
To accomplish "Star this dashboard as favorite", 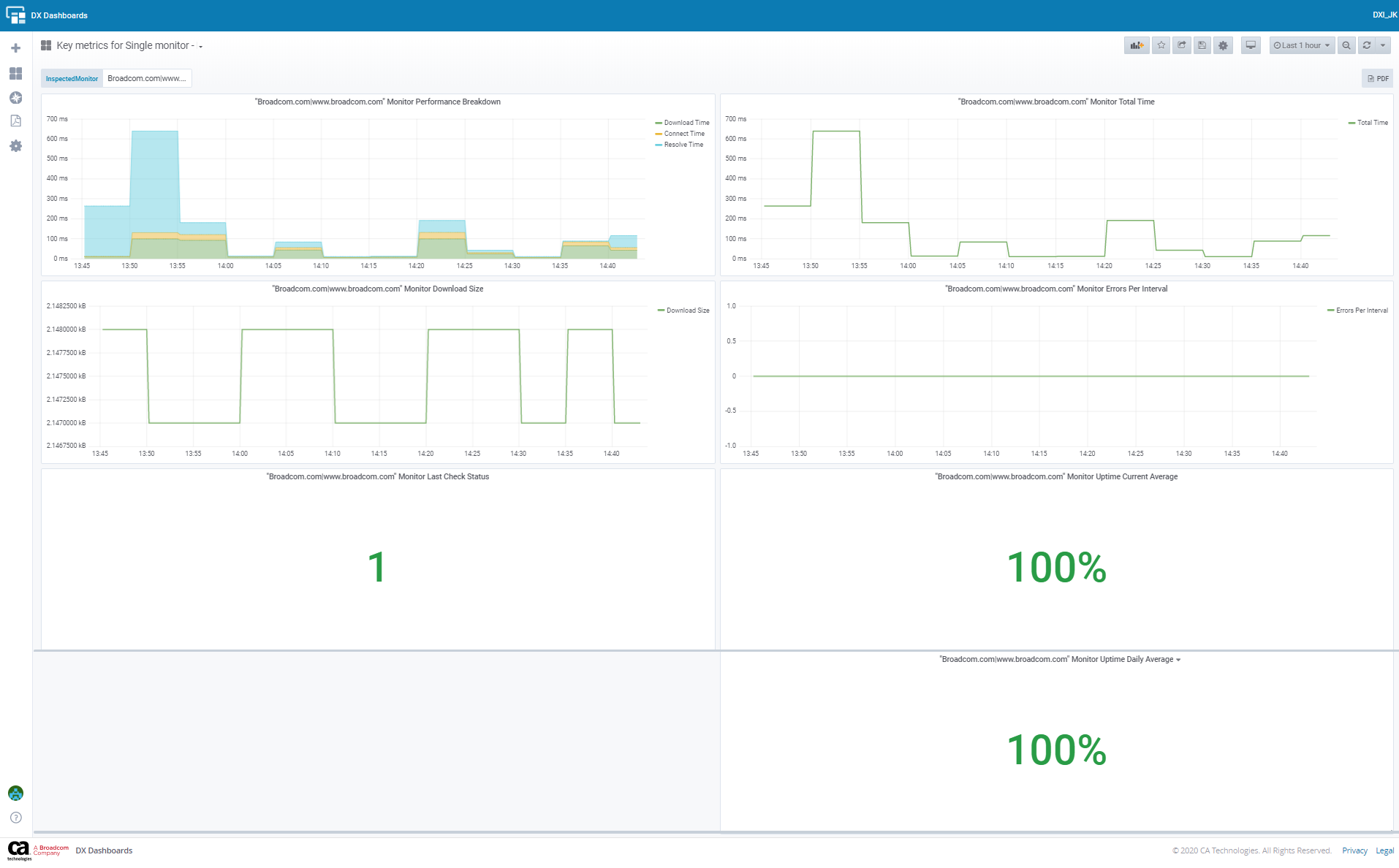I will point(1161,45).
